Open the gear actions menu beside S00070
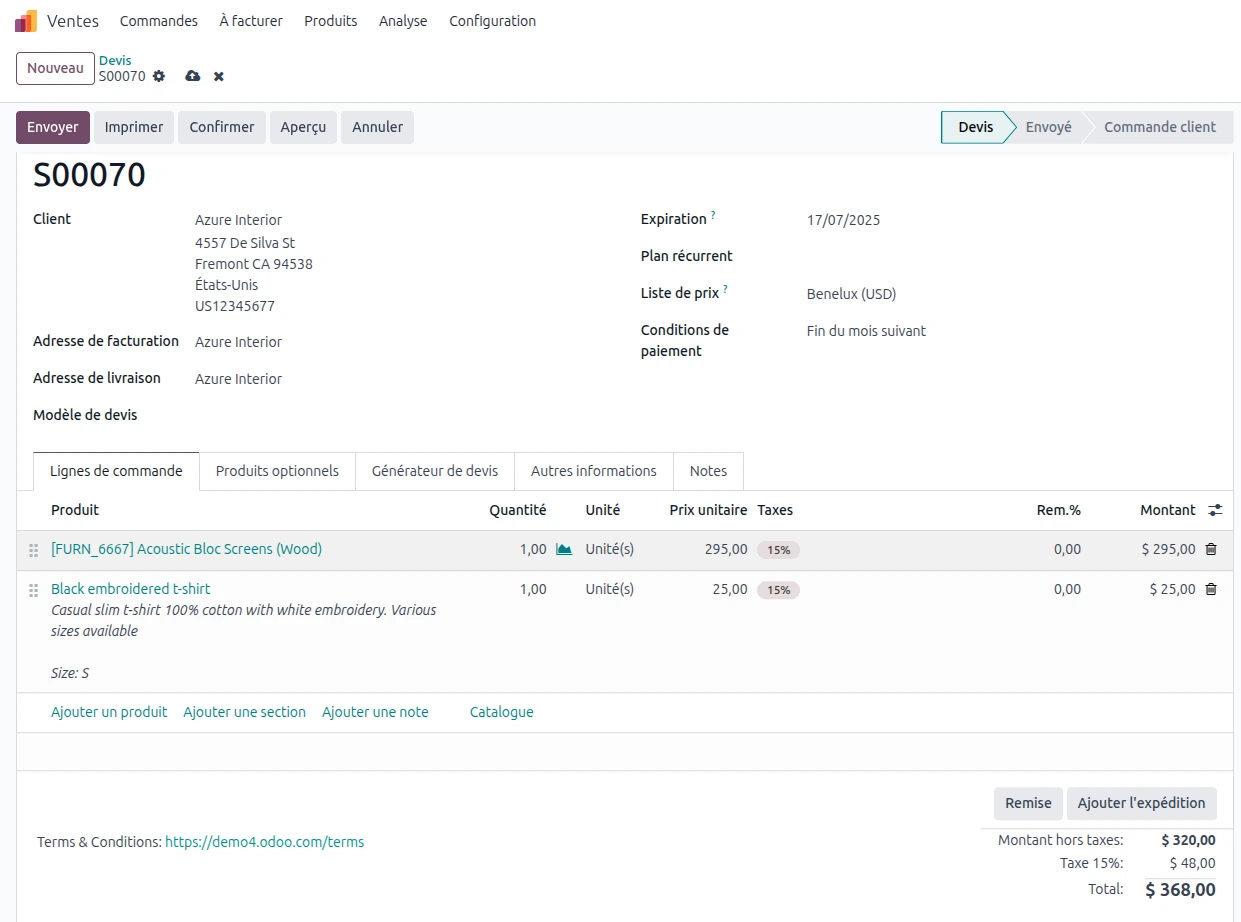Viewport: 1241px width, 922px height. pos(159,76)
